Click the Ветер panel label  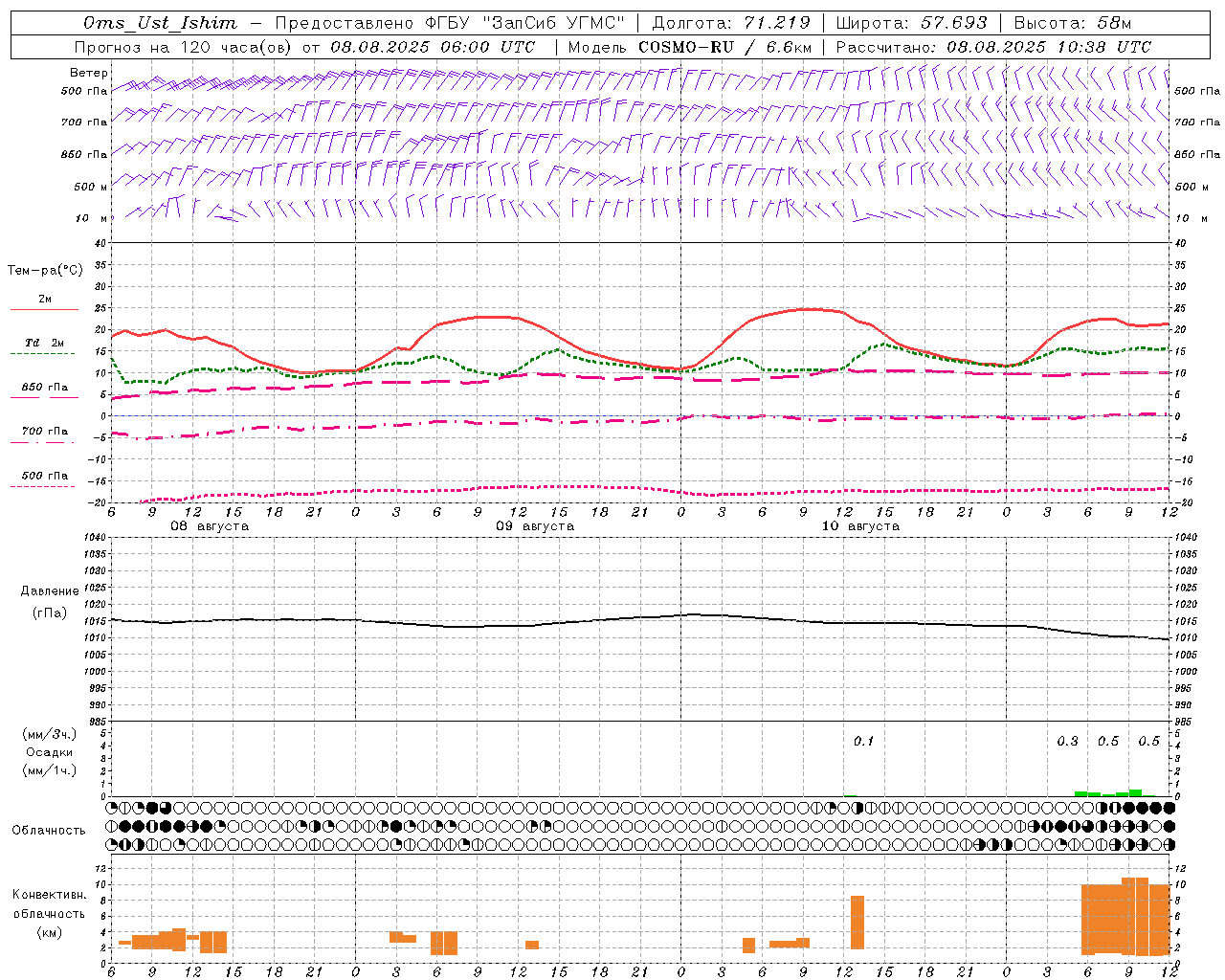[88, 73]
